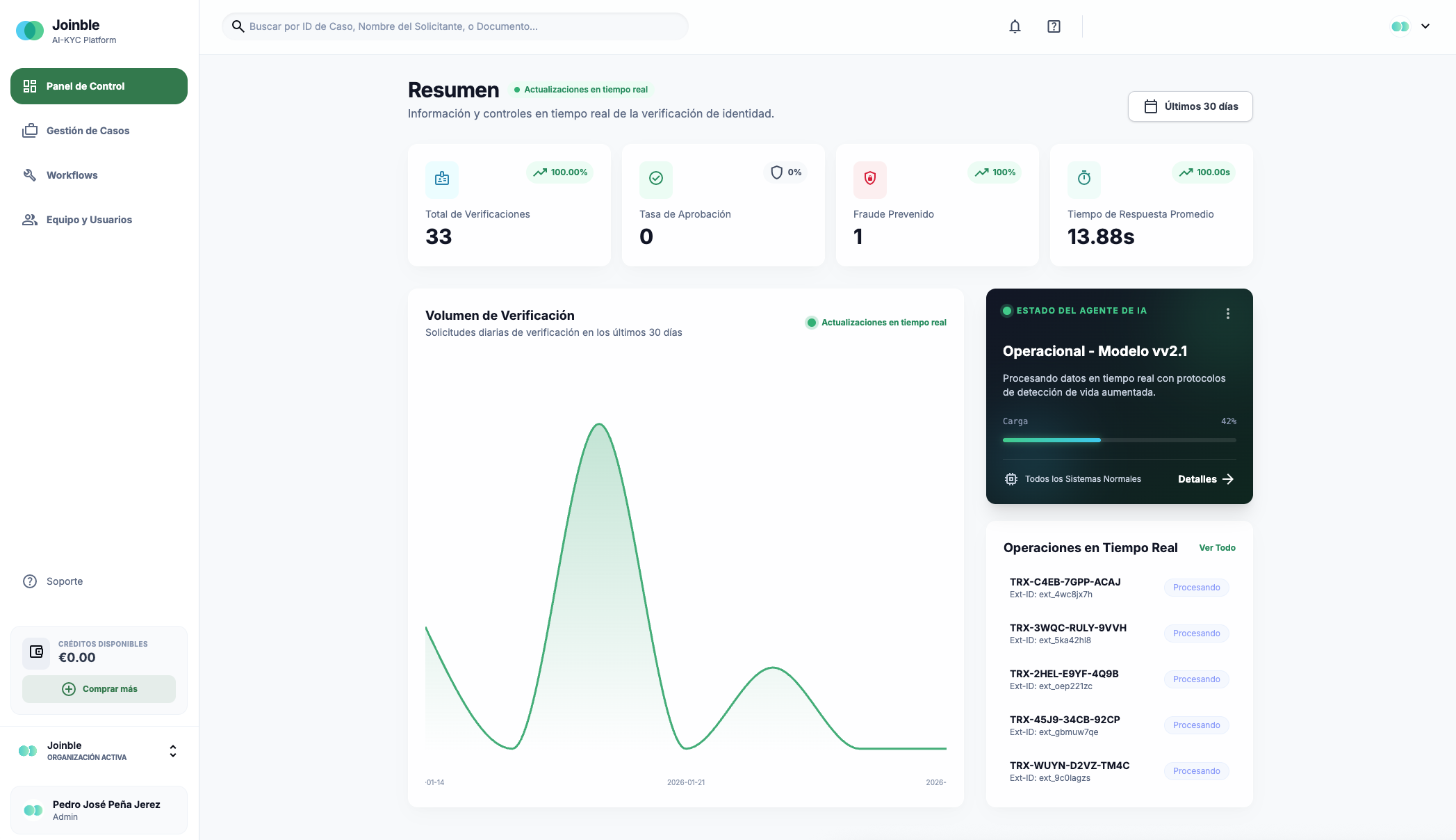Select Workflows with the wrench icon

coord(72,175)
